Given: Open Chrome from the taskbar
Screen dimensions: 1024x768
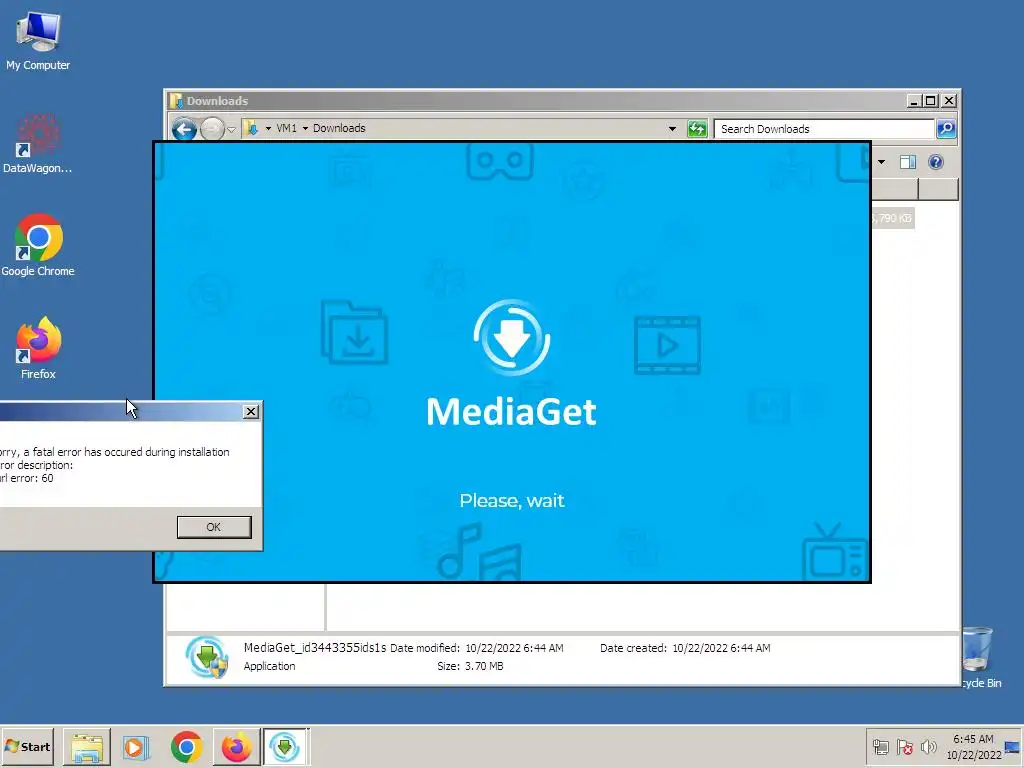Looking at the screenshot, I should point(186,747).
